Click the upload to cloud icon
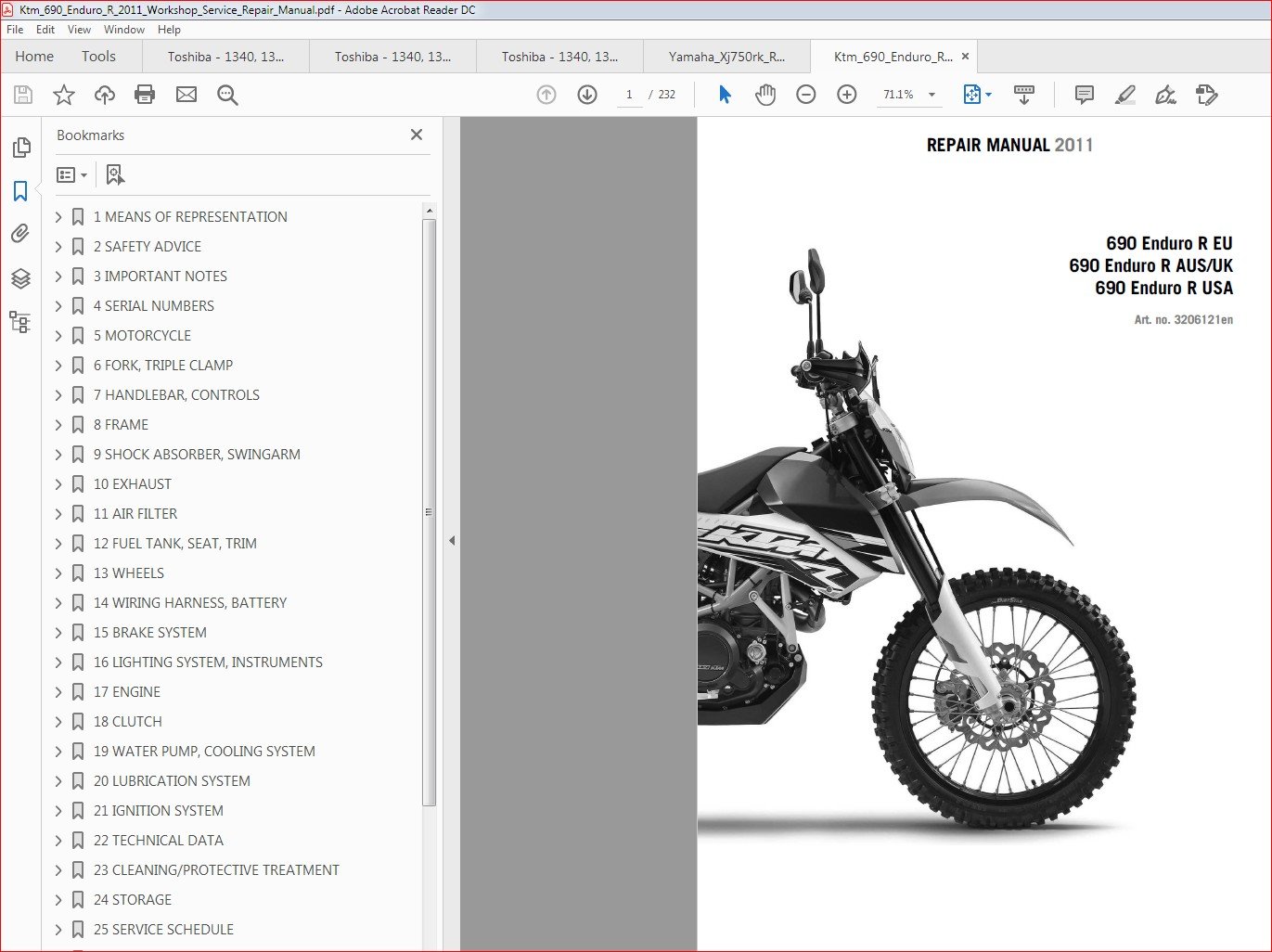 coord(105,95)
